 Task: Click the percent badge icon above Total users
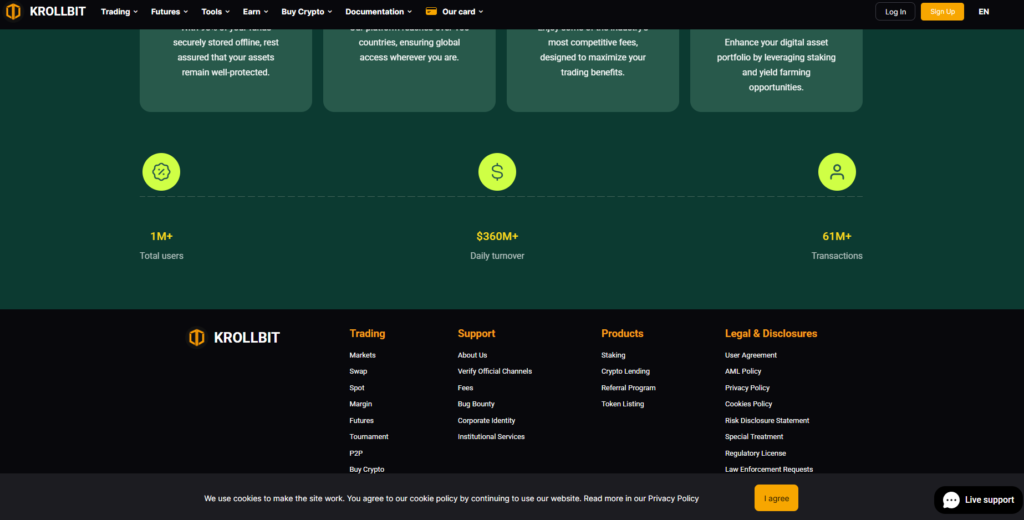[x=161, y=172]
